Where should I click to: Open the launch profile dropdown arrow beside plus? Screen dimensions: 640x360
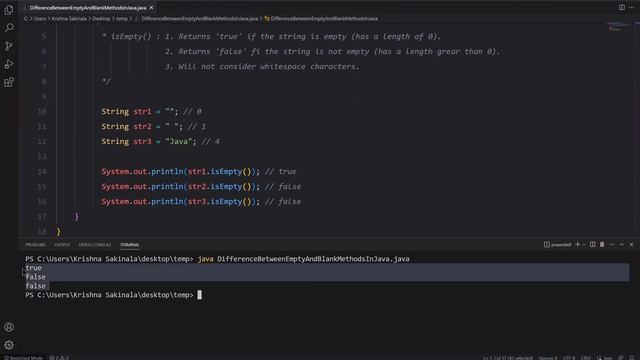[x=584, y=244]
